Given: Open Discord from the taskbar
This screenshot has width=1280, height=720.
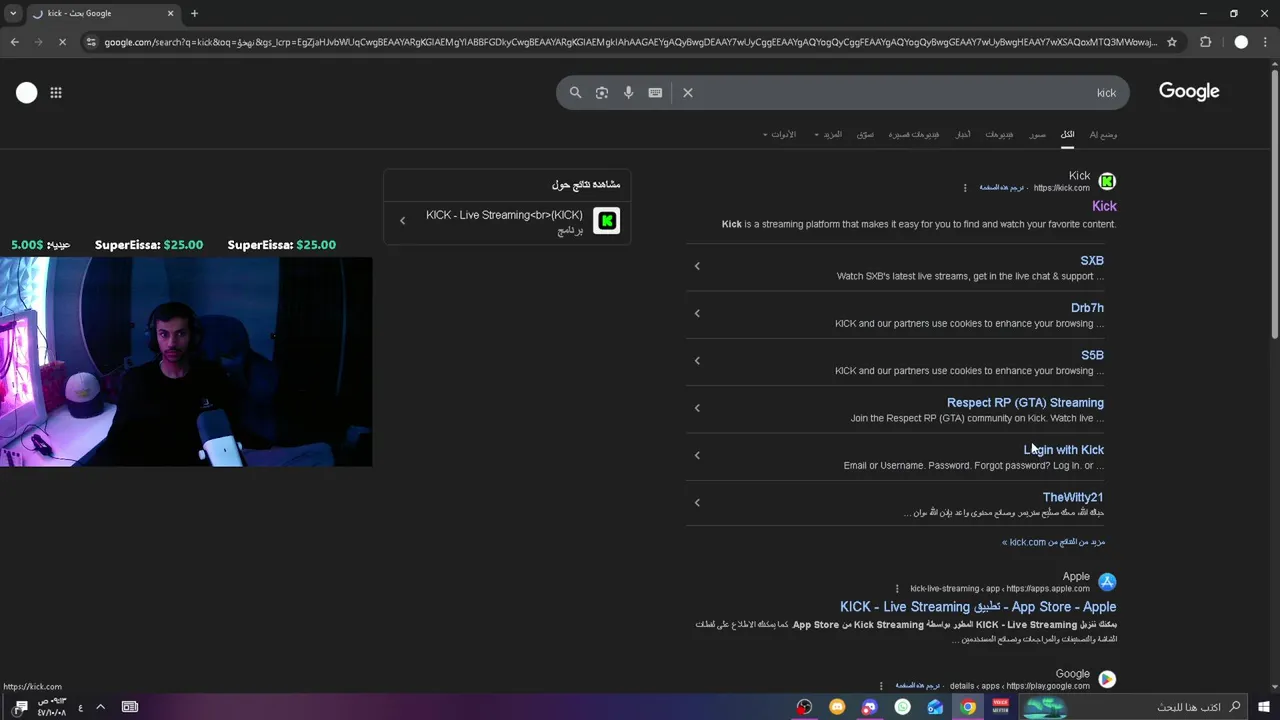Looking at the screenshot, I should 870,707.
